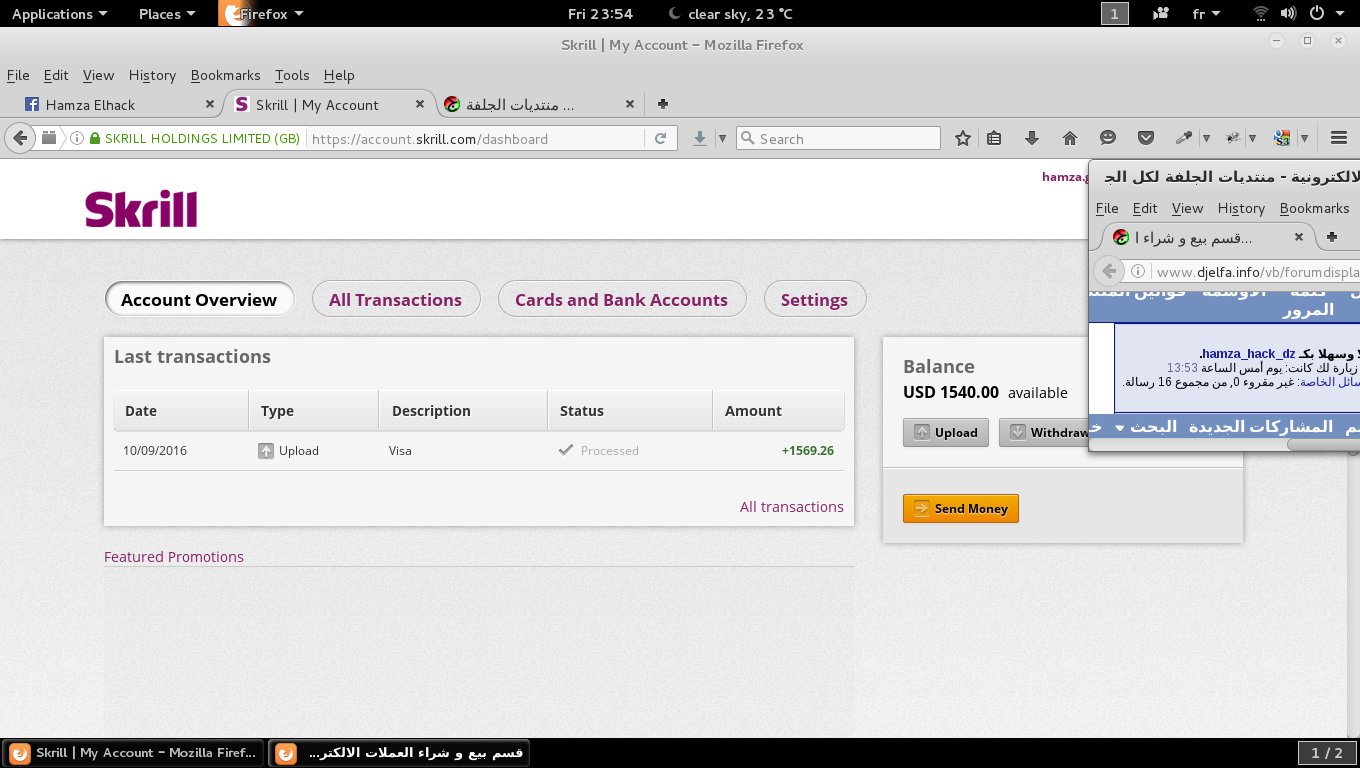Click the المشاركات الجديدة link in the forum
The image size is (1360, 768).
[1260, 427]
